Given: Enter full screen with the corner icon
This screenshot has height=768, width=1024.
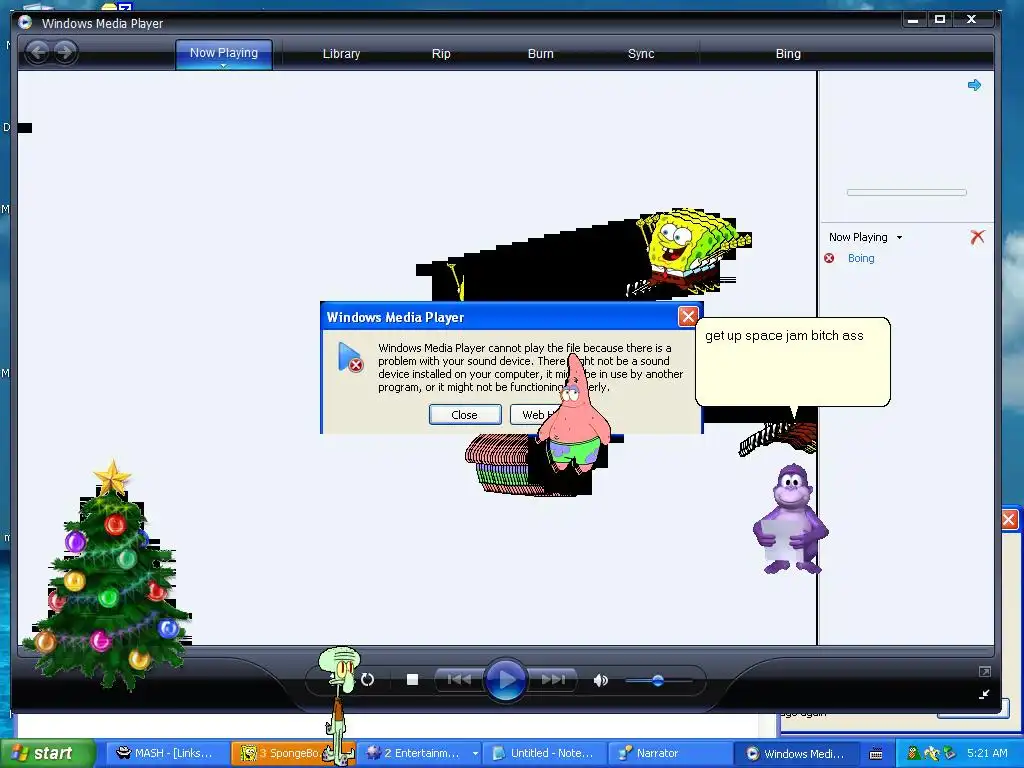Looking at the screenshot, I should tap(984, 671).
